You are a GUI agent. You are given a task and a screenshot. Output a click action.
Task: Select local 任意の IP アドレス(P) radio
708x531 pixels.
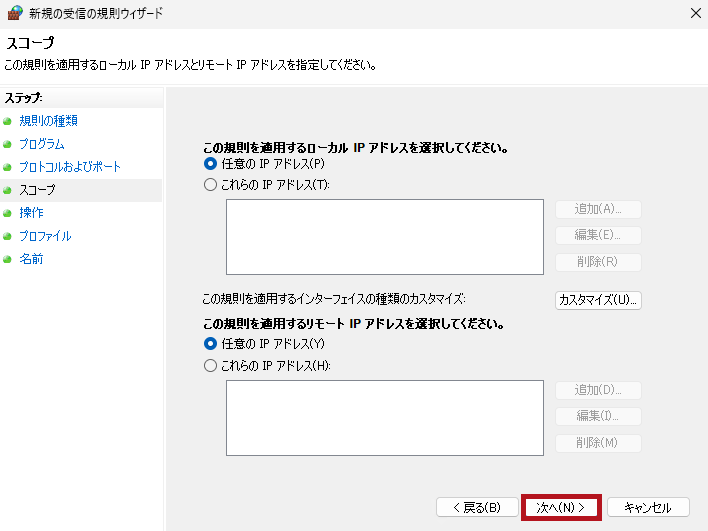click(210, 163)
